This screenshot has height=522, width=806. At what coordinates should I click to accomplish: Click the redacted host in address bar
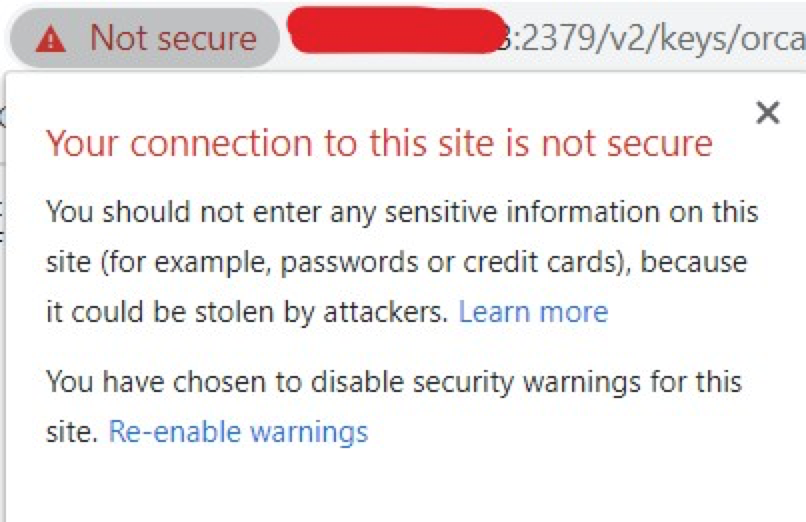pos(396,30)
